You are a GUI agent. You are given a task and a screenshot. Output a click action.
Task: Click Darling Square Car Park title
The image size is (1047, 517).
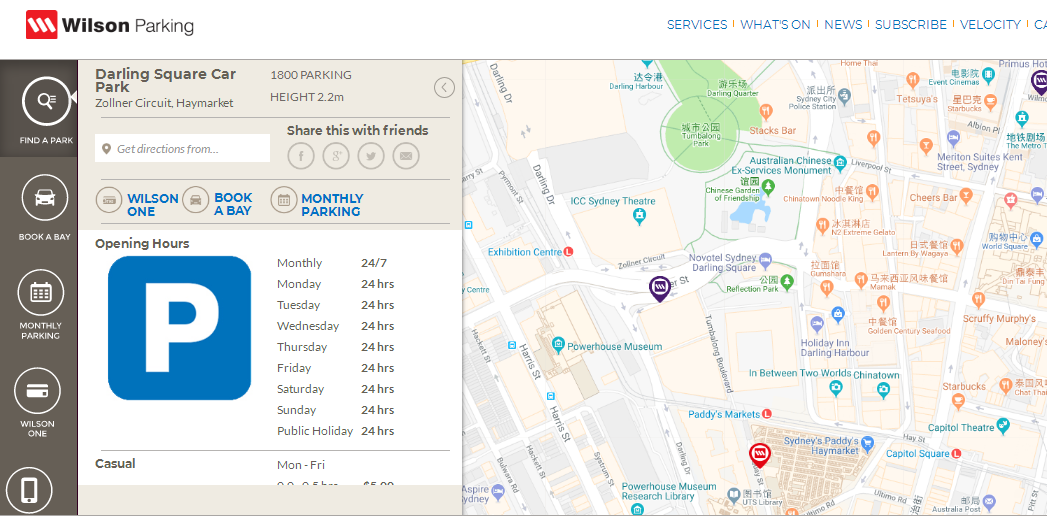point(166,80)
